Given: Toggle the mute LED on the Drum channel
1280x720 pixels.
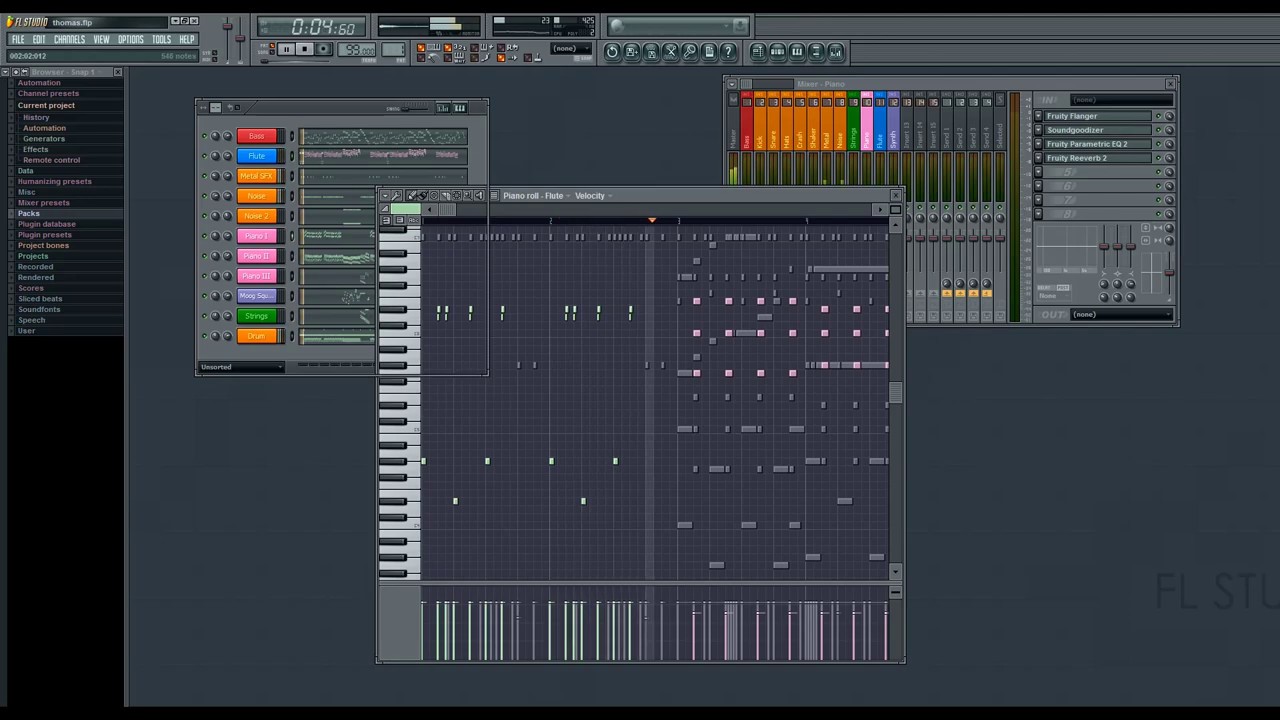Looking at the screenshot, I should point(204,336).
